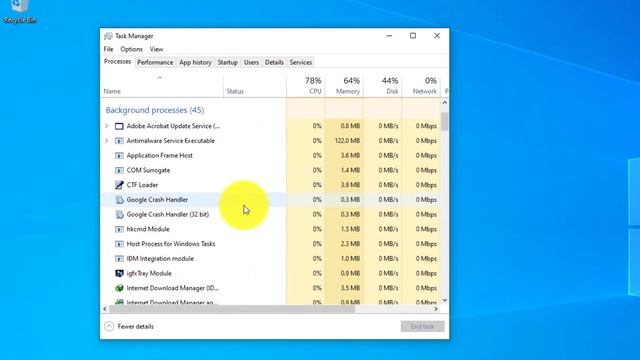Screen dimensions: 640x360
Task: Switch to the Details tab
Action: click(274, 62)
